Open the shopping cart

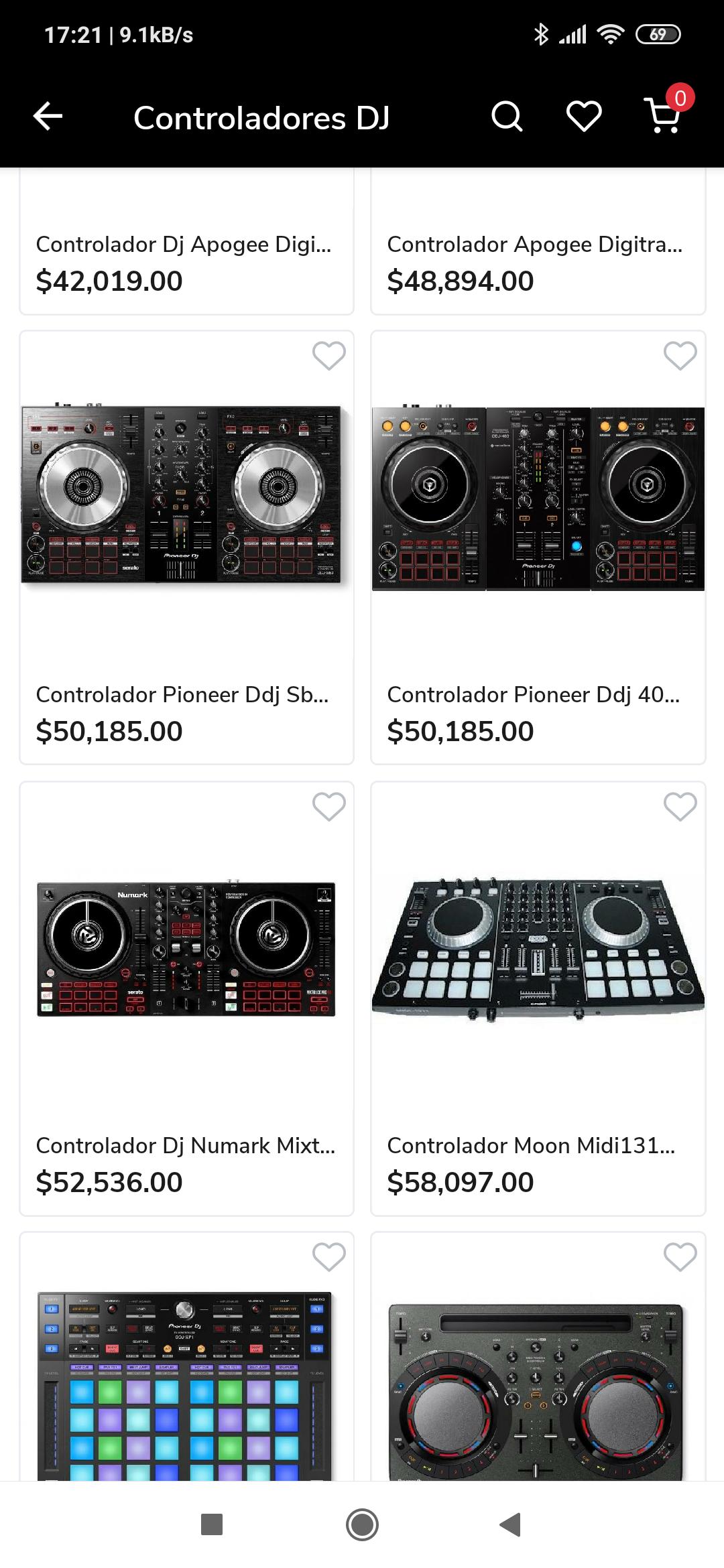click(x=664, y=117)
